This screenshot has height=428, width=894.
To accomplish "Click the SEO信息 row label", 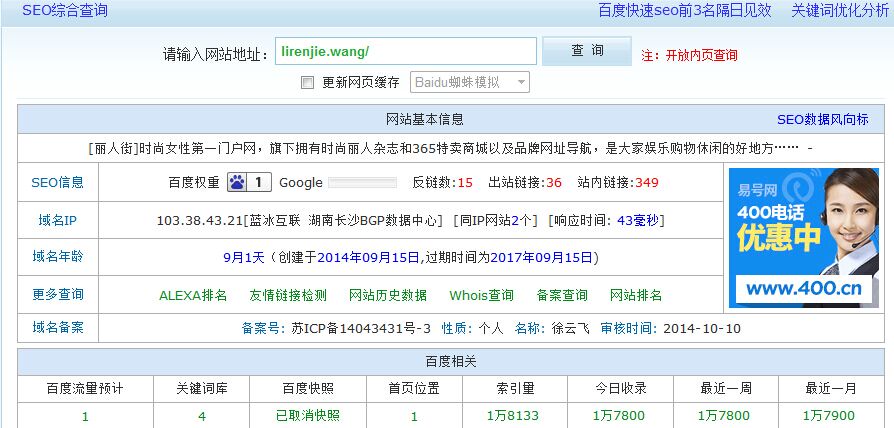I will click(x=58, y=182).
